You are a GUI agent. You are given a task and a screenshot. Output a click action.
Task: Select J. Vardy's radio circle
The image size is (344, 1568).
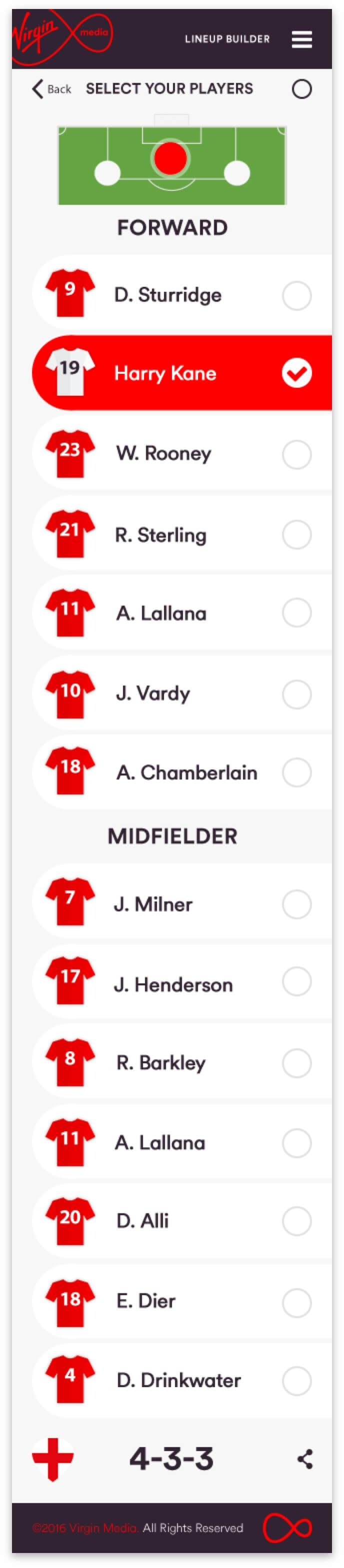coord(296,694)
